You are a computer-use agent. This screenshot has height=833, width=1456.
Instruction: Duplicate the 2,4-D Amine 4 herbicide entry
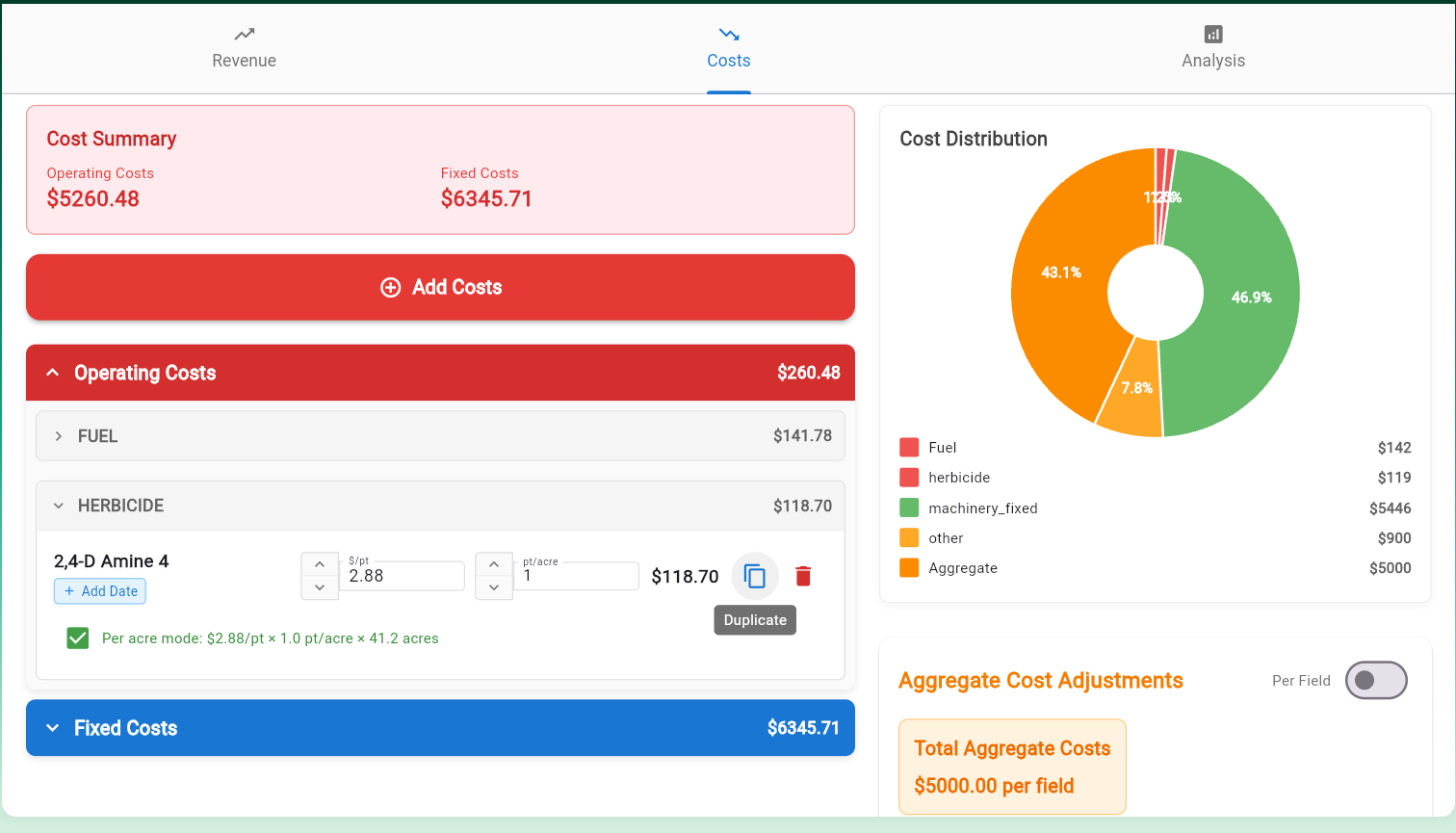pos(755,577)
